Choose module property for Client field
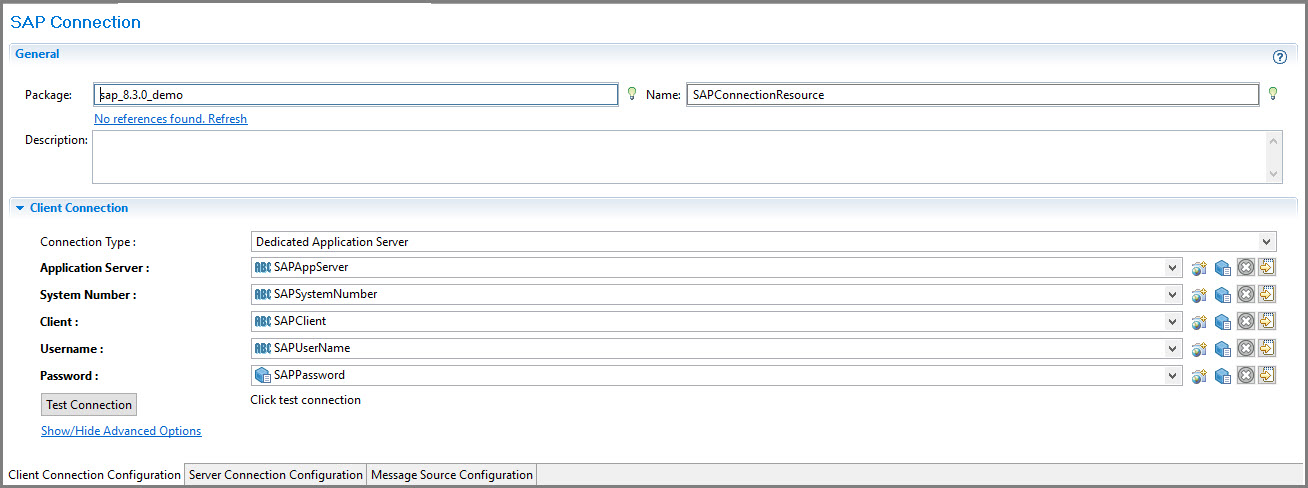The image size is (1308, 488). 1222,322
